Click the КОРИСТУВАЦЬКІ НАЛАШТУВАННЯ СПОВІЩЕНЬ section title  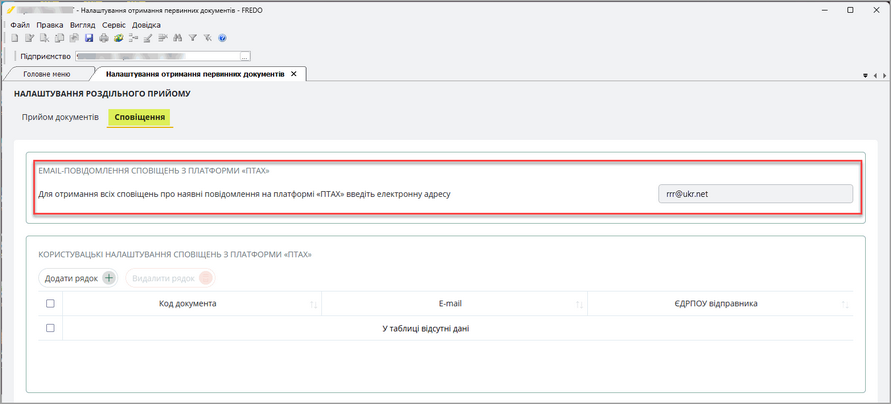(x=175, y=255)
